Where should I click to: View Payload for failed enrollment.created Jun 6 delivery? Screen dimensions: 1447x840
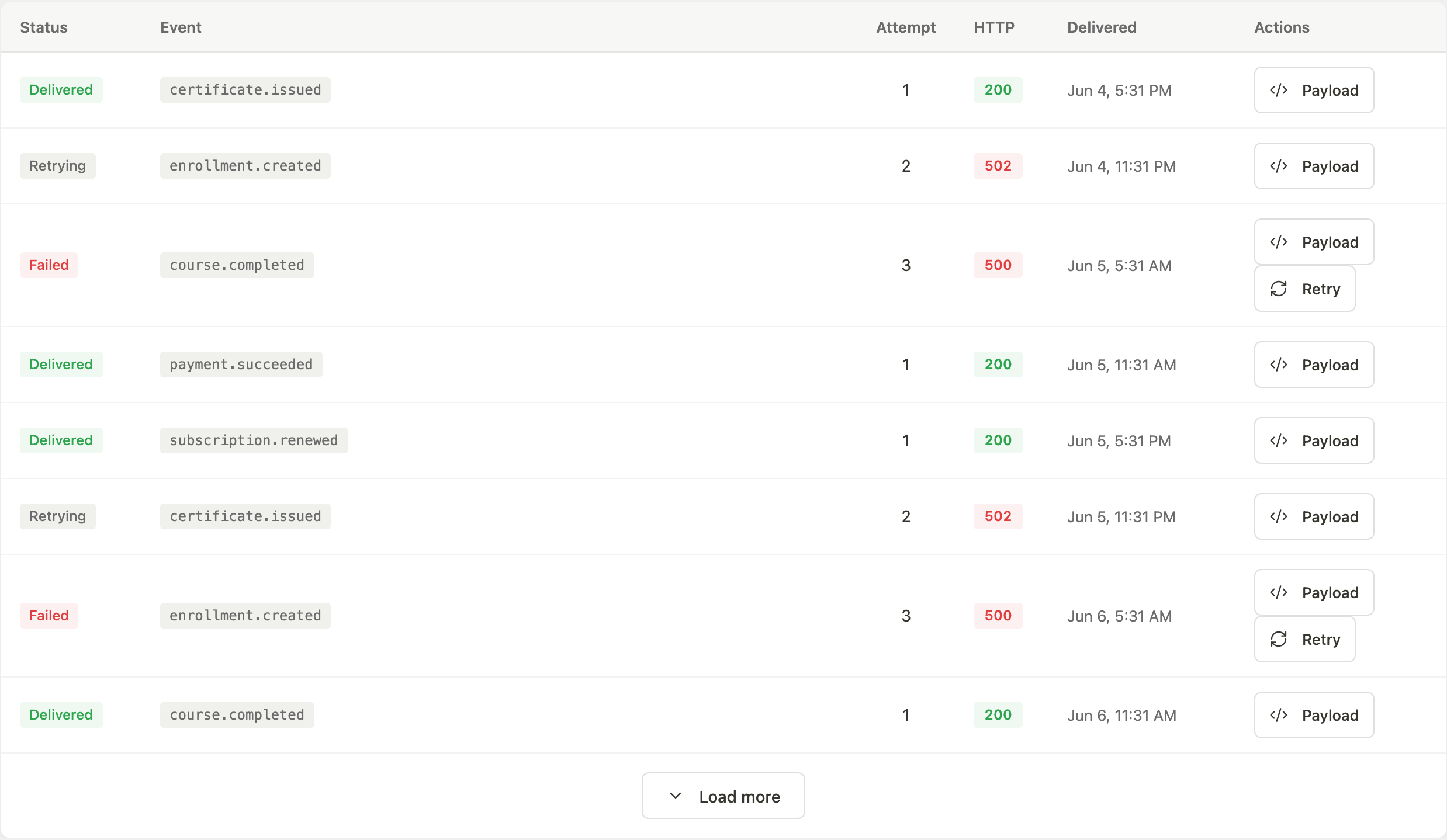point(1314,592)
